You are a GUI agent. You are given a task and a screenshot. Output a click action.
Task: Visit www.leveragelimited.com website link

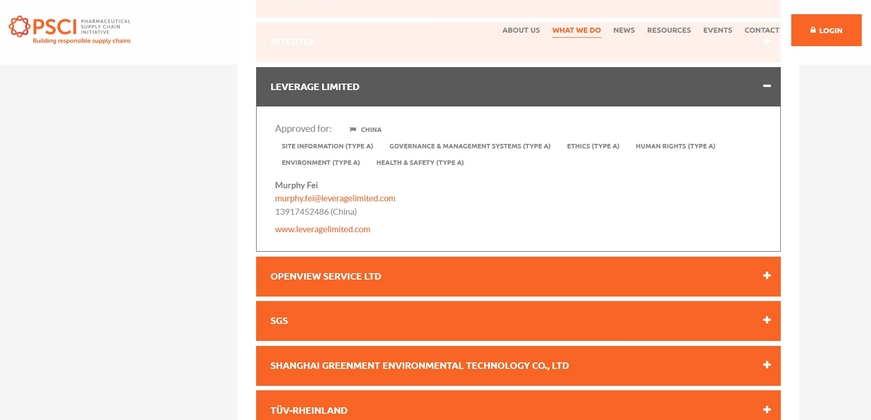coord(322,229)
